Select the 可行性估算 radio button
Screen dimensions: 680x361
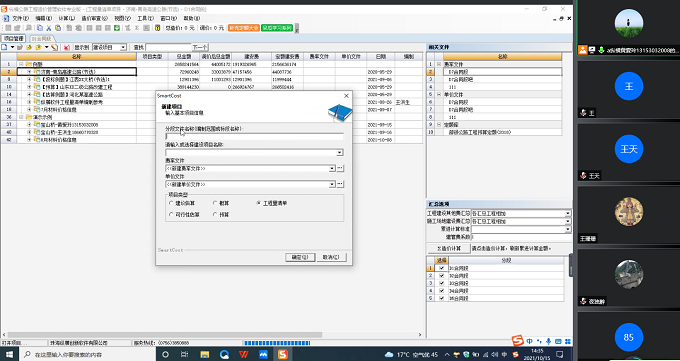pos(171,214)
